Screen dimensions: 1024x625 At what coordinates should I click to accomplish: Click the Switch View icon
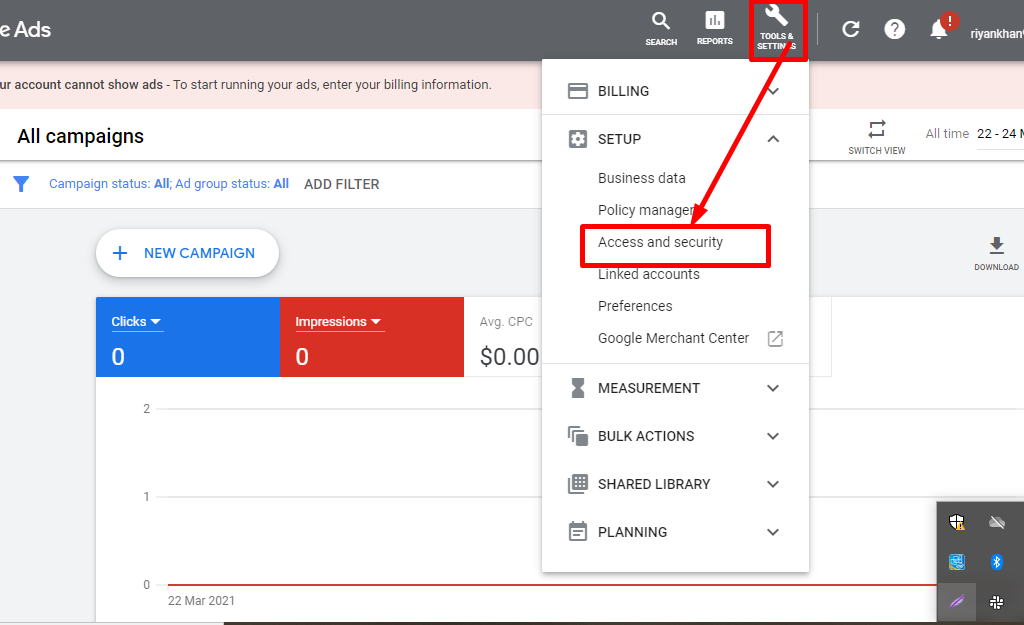(x=876, y=129)
